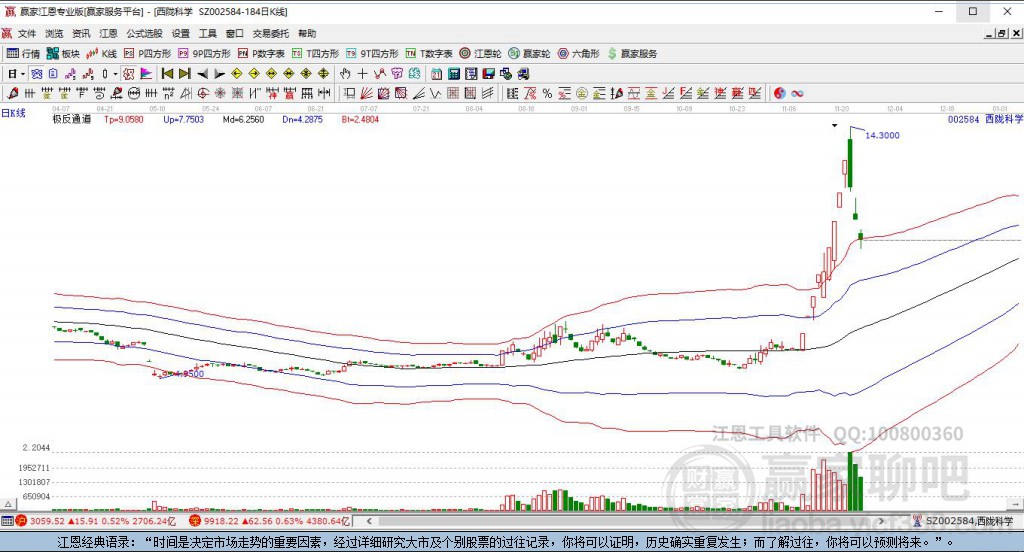Select the n² lines tool icon
This screenshot has width=1024, height=552.
pos(168,93)
